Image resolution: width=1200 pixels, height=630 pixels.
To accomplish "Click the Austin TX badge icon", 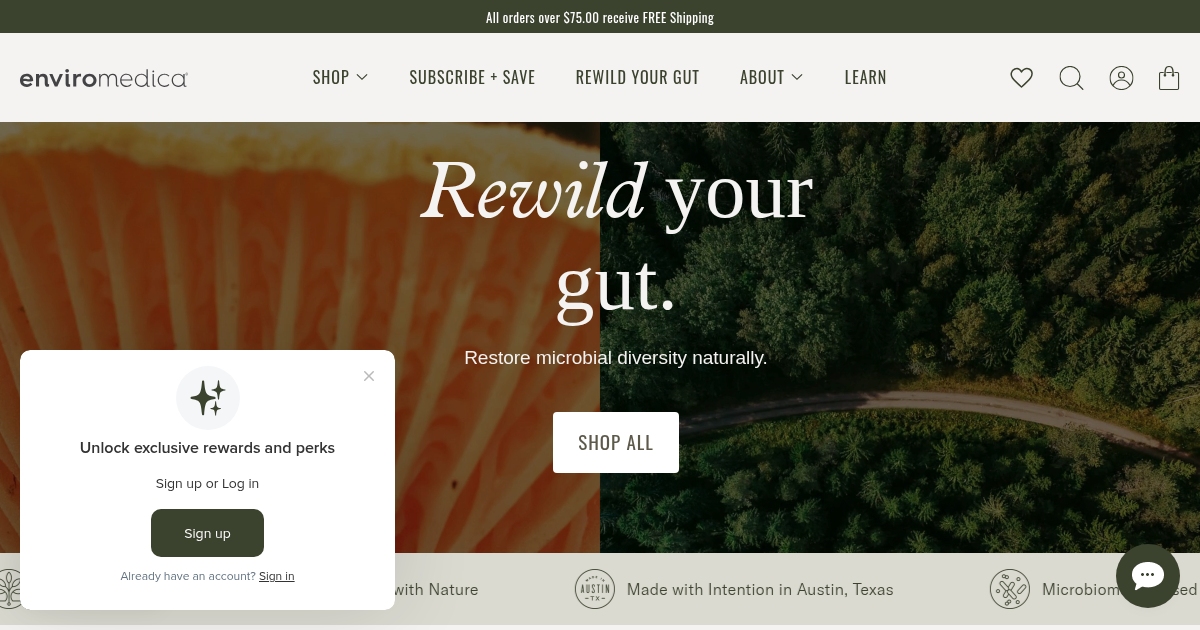I will pos(595,589).
